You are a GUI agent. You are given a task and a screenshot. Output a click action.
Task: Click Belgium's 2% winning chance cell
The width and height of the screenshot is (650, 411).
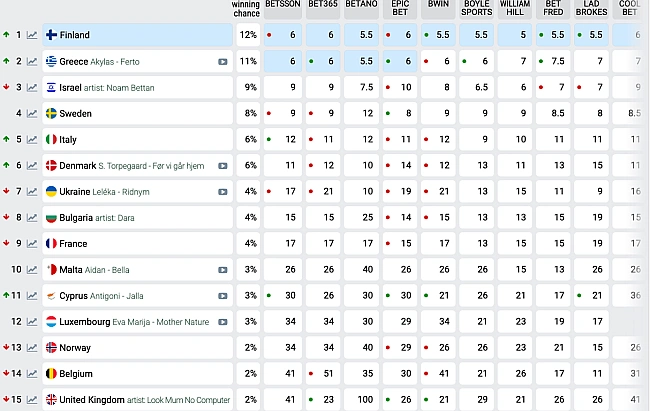click(249, 373)
